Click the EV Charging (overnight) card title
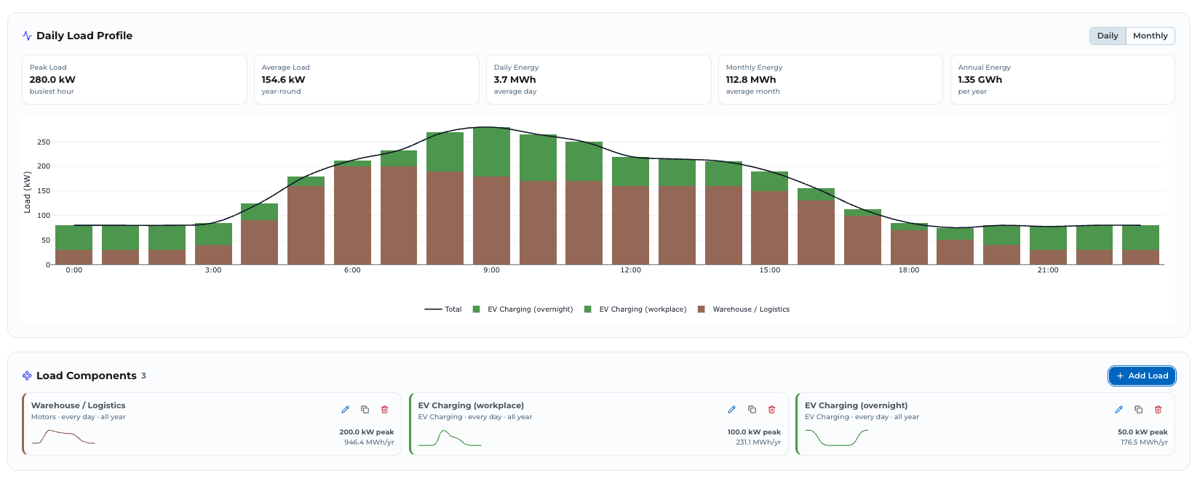The image size is (1200, 478). click(x=856, y=405)
